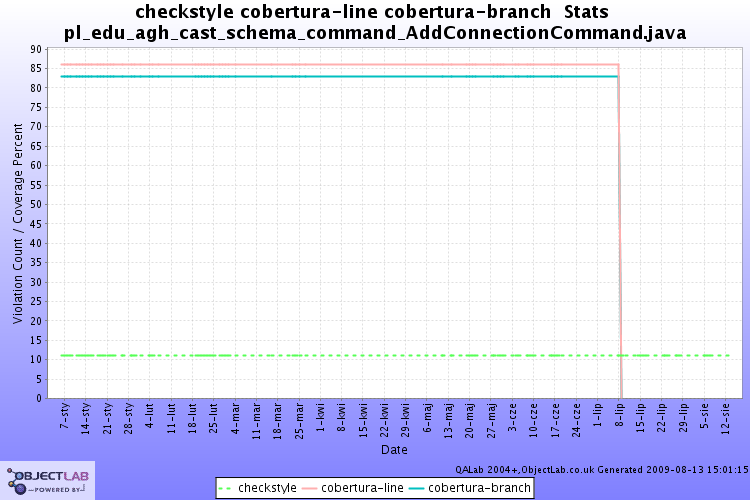Click the 1-lip date tick label
The width and height of the screenshot is (750, 500).
click(598, 415)
